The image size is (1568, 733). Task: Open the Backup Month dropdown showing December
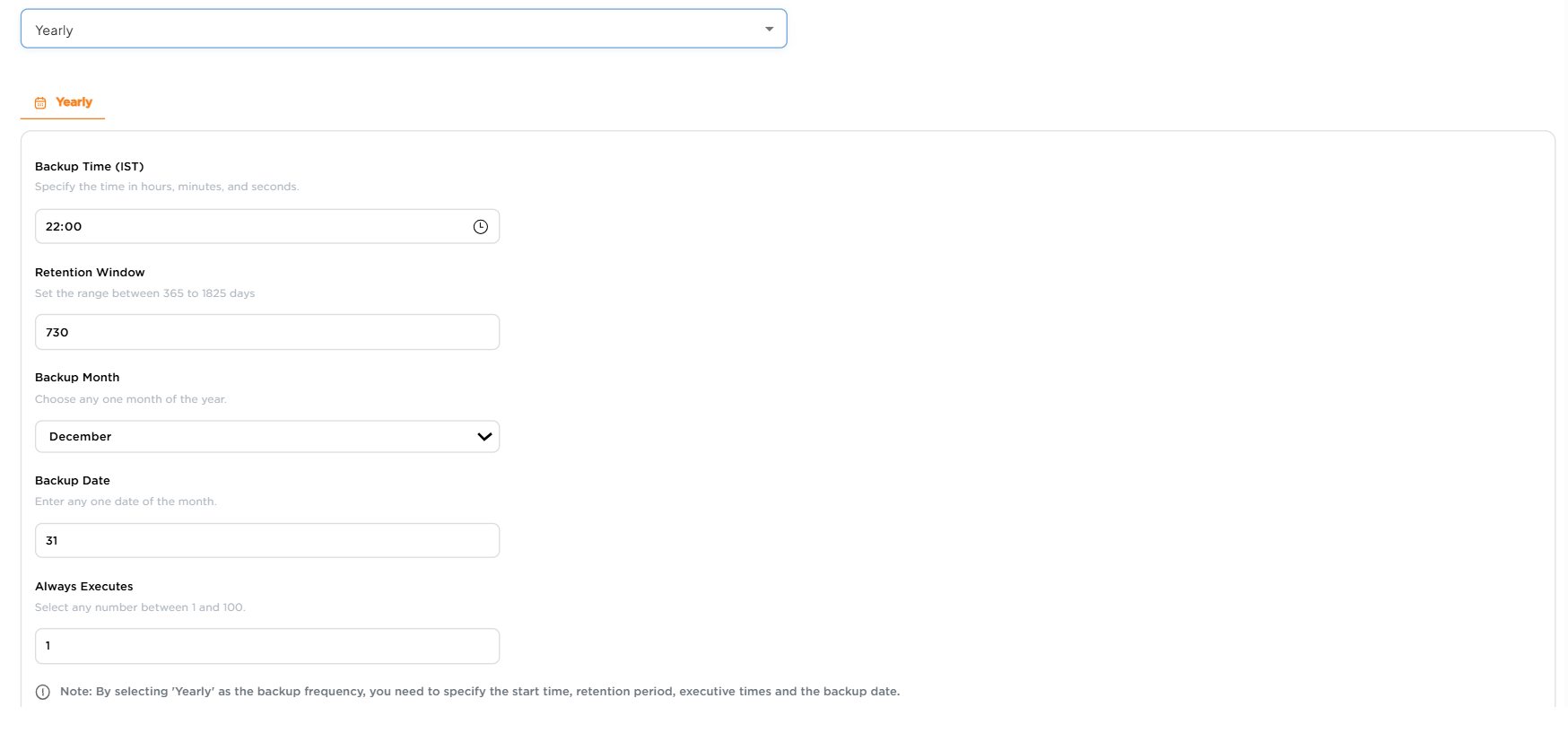click(267, 437)
